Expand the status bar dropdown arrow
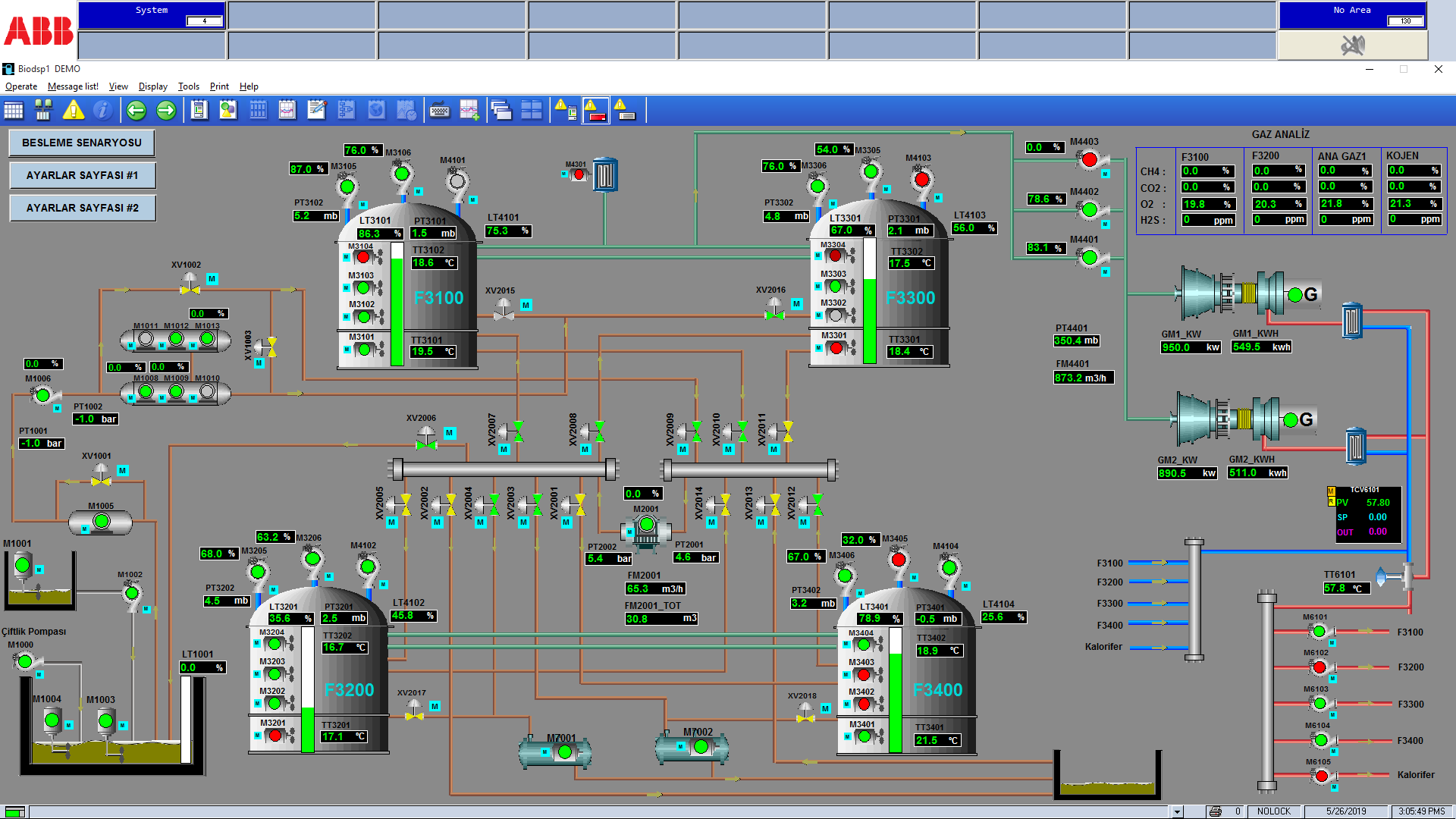 [x=1177, y=811]
